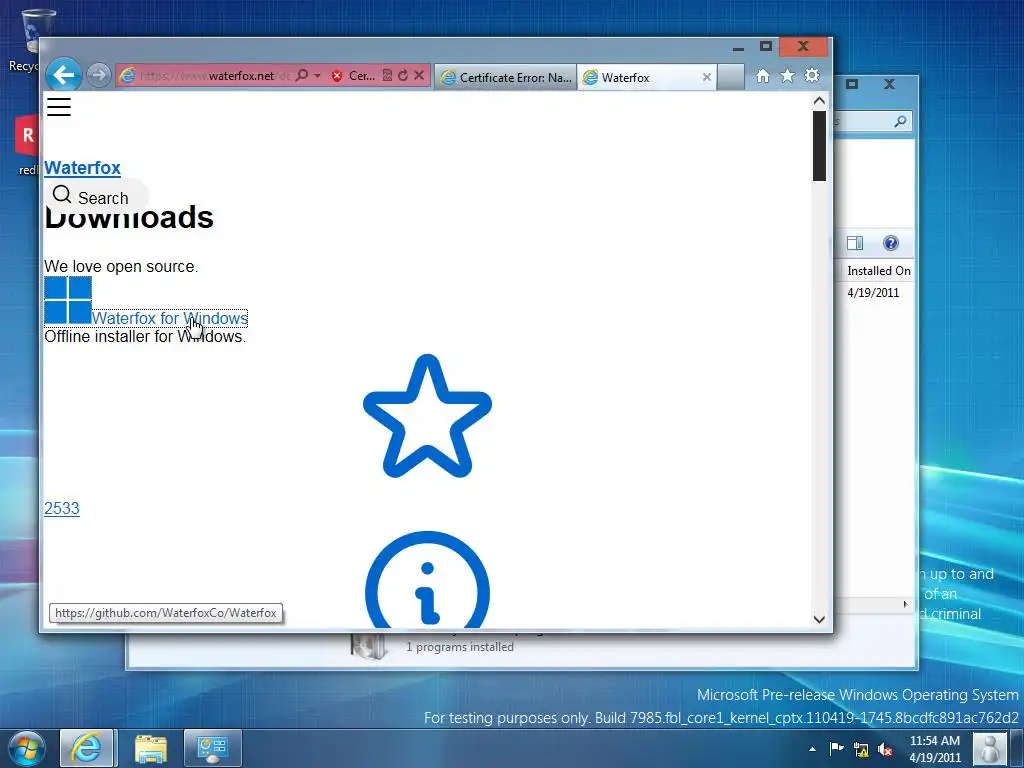Close the Waterfox tab
The width and height of the screenshot is (1024, 768).
(707, 77)
